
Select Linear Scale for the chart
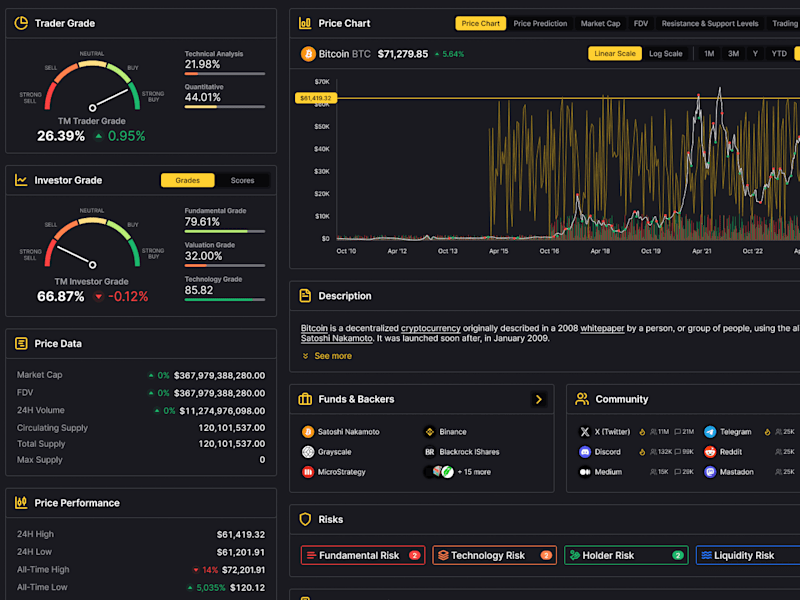click(x=615, y=54)
